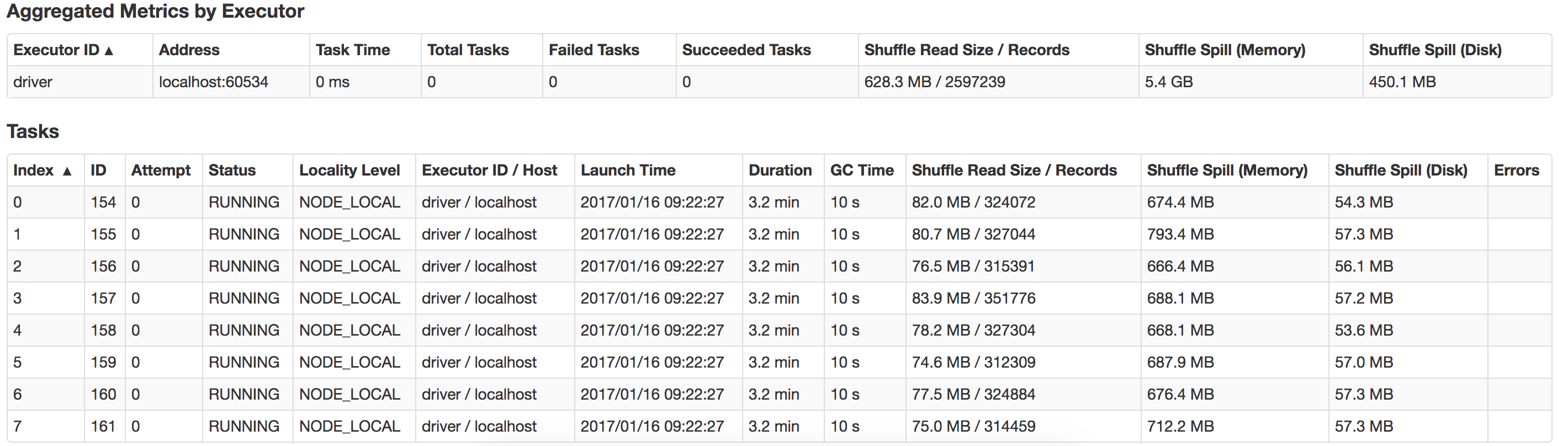Sort tasks table by ID header

(x=98, y=171)
